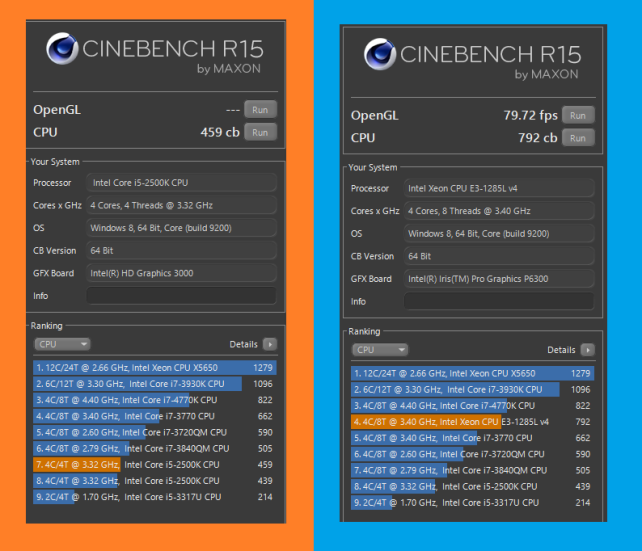
Task: Open the CPU ranking dropdown in the right panel
Action: tap(380, 350)
